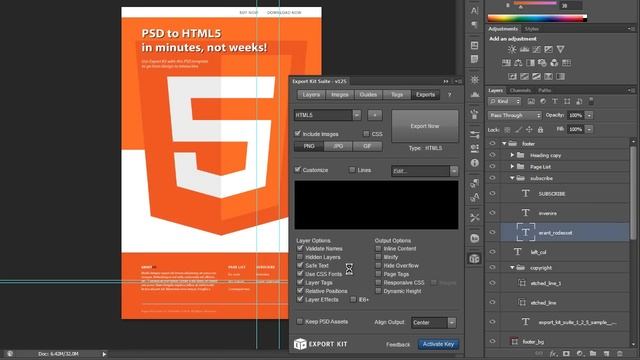Image resolution: width=640 pixels, height=360 pixels.
Task: Open the Character panel icon in dock
Action: [474, 11]
